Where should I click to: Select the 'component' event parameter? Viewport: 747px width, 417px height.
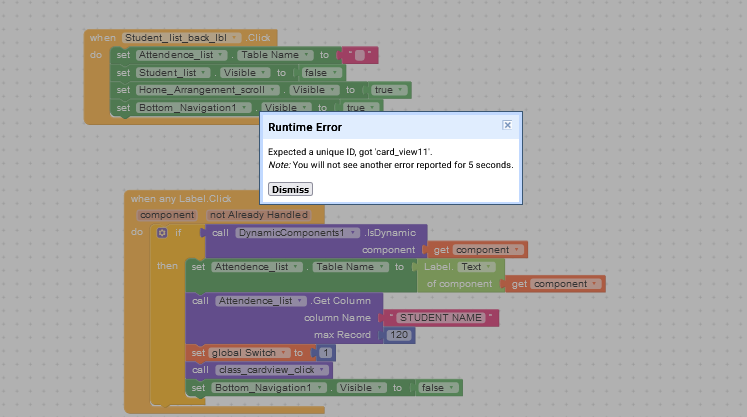point(167,215)
